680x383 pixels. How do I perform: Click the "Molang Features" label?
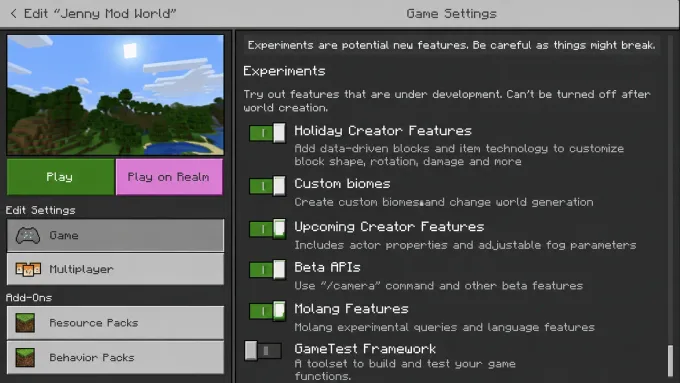(351, 309)
